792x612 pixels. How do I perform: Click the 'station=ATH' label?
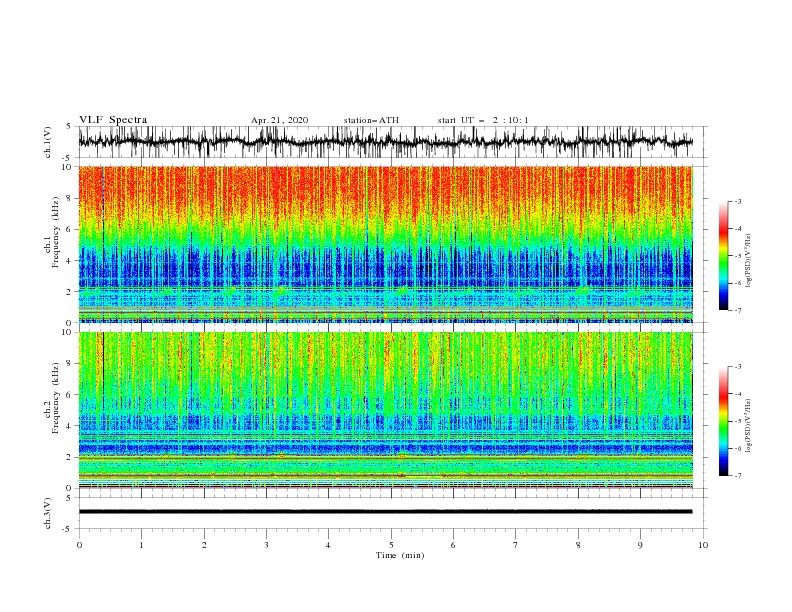click(371, 120)
